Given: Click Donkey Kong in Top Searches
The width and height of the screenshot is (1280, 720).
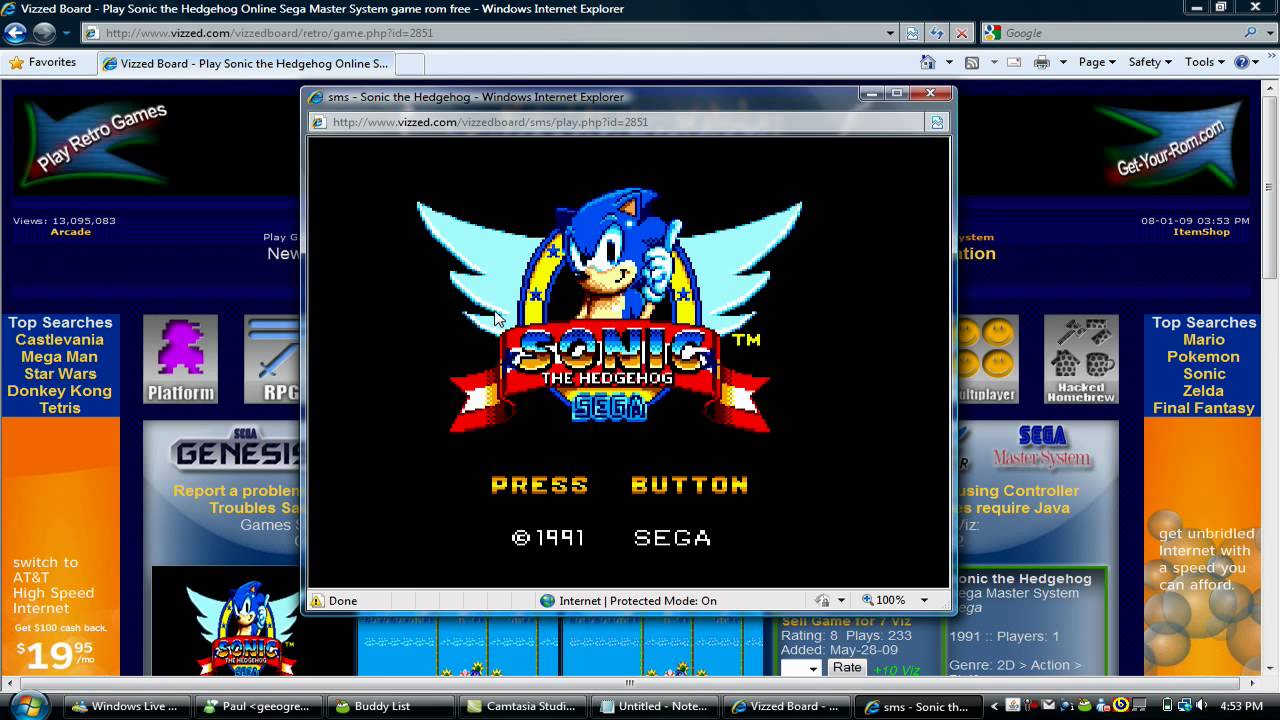Looking at the screenshot, I should (59, 391).
